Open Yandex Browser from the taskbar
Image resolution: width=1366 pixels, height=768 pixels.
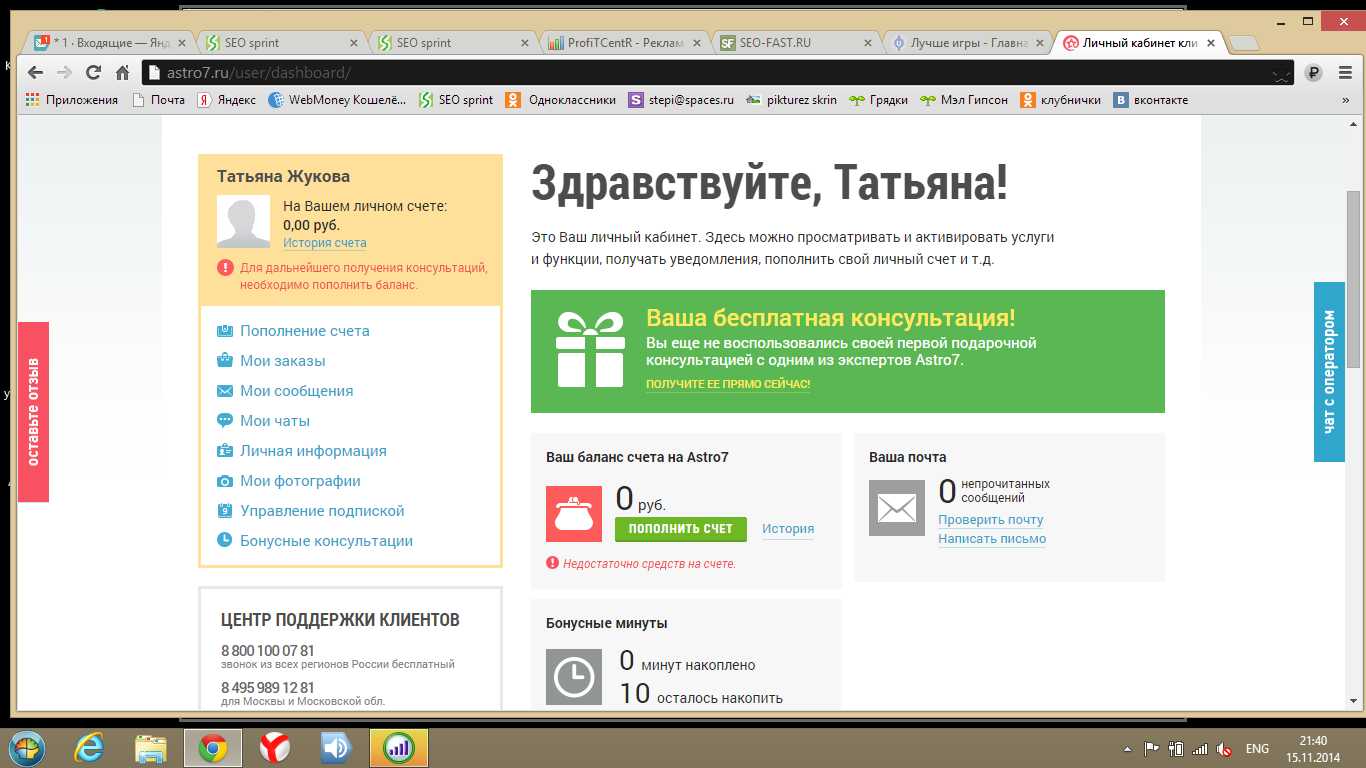(275, 748)
